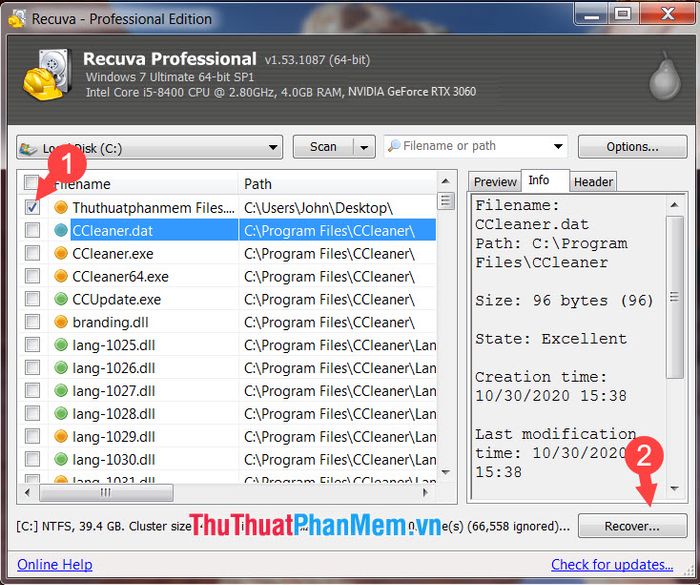Sort by the Path column header

click(338, 183)
